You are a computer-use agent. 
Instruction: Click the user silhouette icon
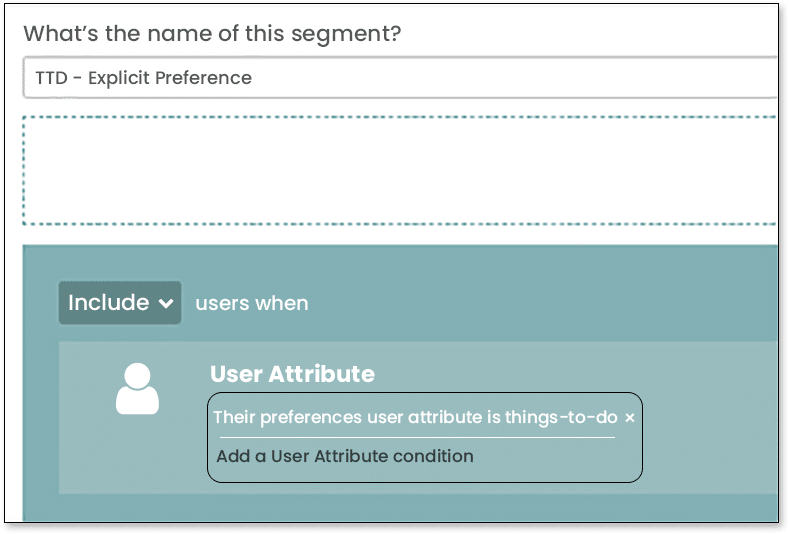[137, 389]
